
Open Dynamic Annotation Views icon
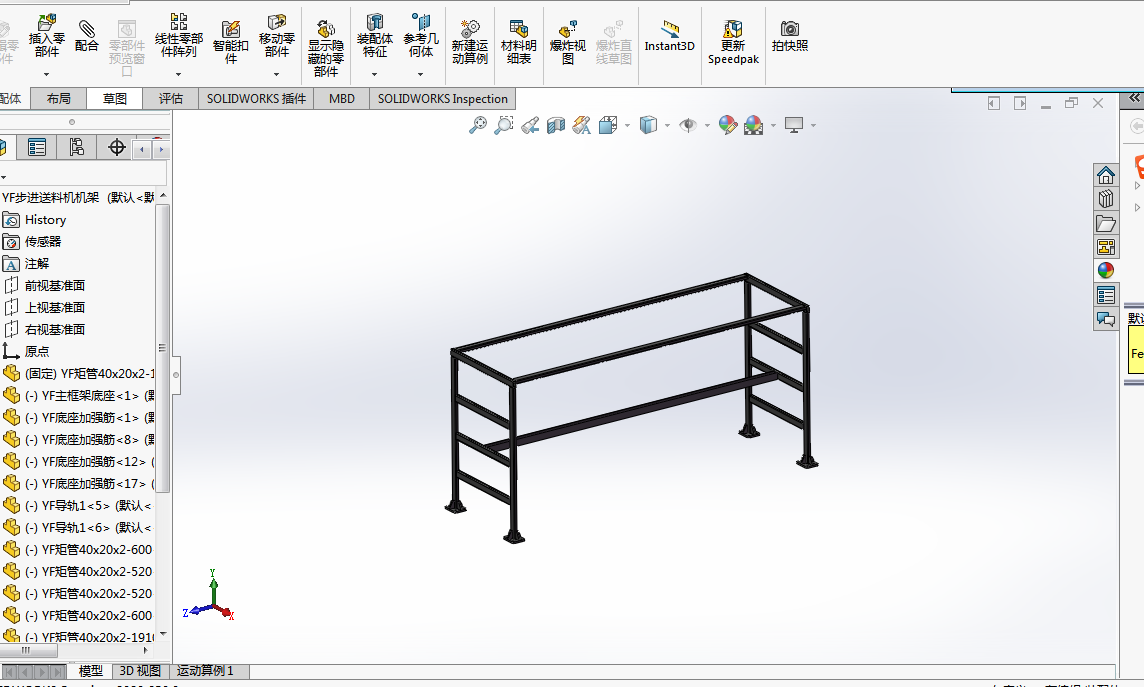pos(581,125)
